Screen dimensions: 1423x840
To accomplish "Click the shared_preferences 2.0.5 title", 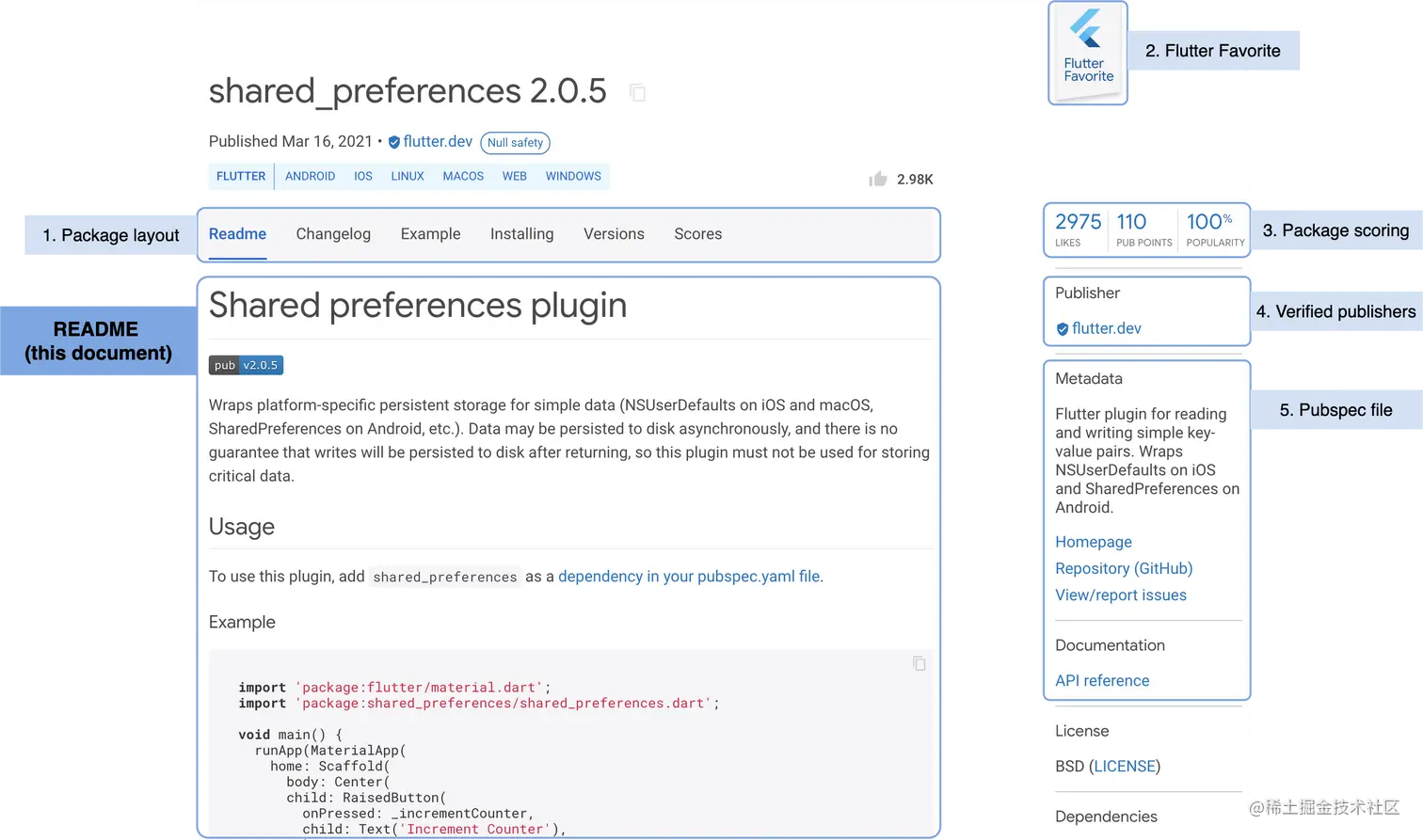I will click(x=408, y=91).
